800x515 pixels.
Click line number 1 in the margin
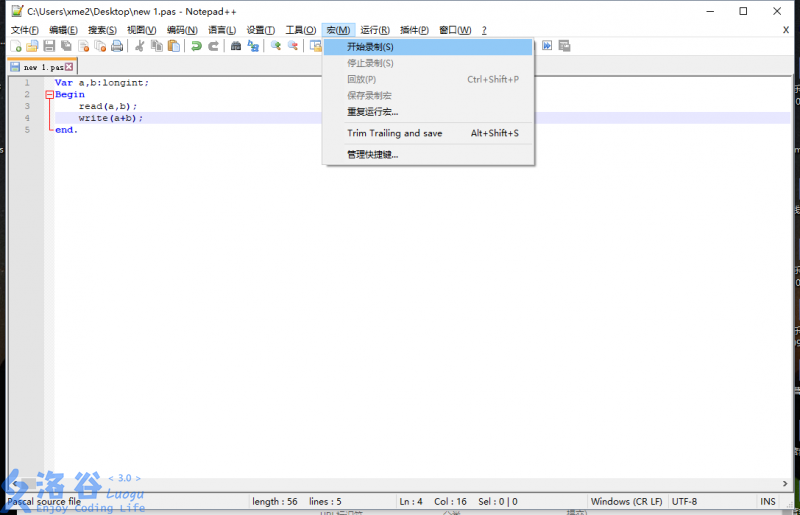pos(27,83)
